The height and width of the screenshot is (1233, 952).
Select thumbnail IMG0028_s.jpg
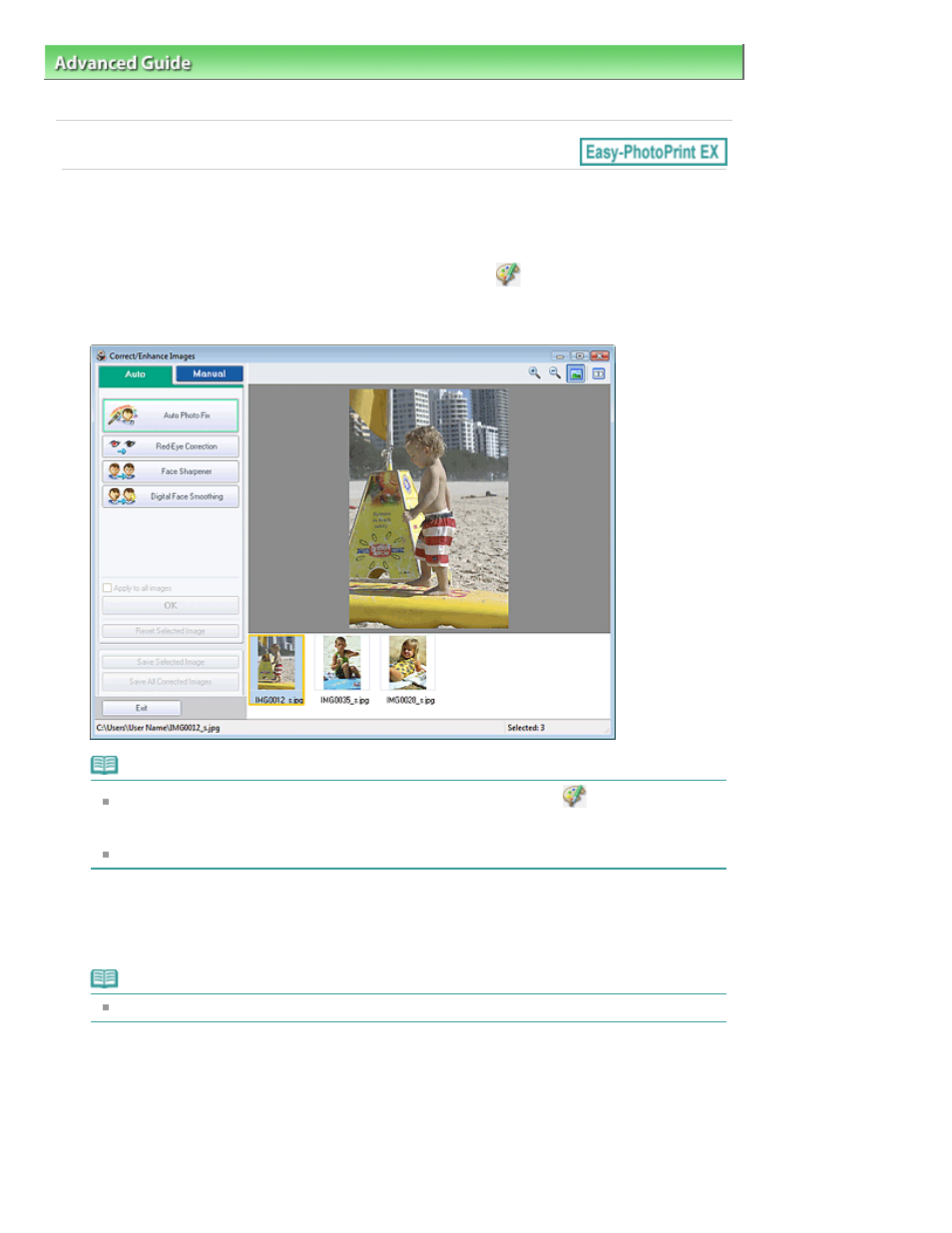(x=409, y=670)
